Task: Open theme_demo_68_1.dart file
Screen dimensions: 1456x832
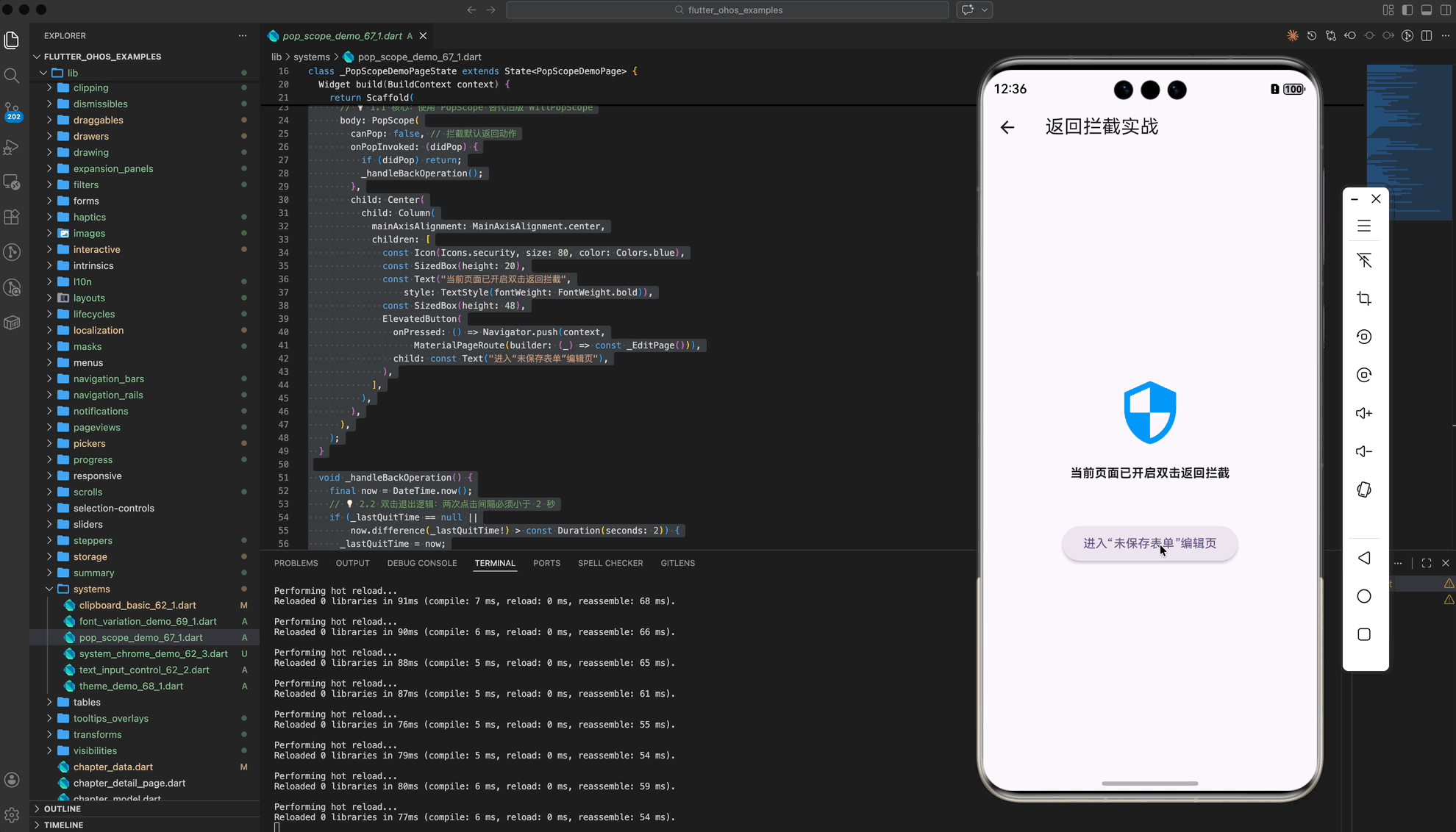Action: [131, 686]
